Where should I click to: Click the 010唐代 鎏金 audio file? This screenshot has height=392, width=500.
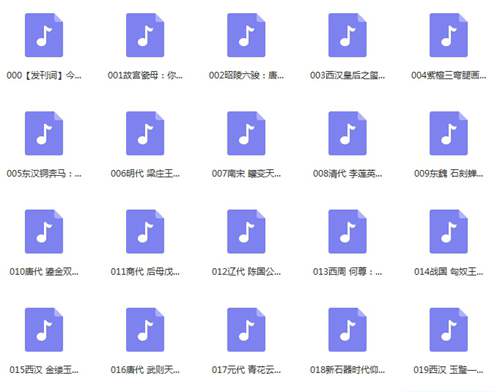44,232
